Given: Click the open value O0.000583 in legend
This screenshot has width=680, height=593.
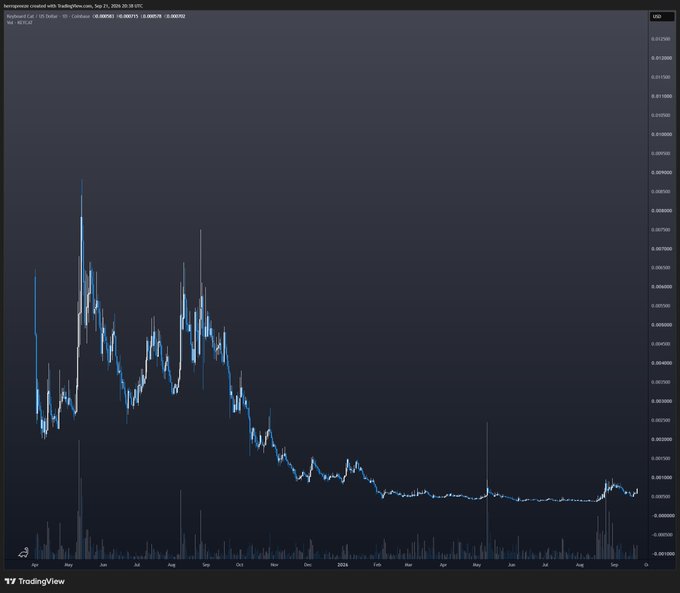Looking at the screenshot, I should click(x=104, y=16).
